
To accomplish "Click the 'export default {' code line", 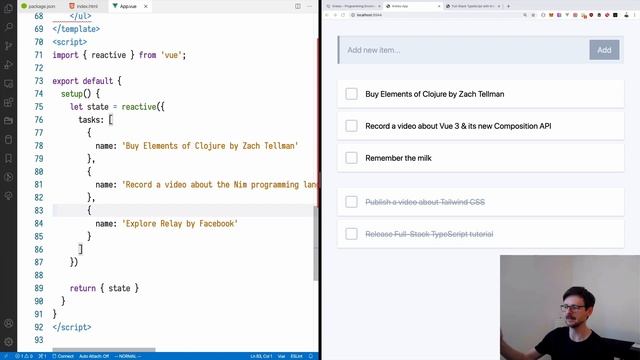I will 87,81.
